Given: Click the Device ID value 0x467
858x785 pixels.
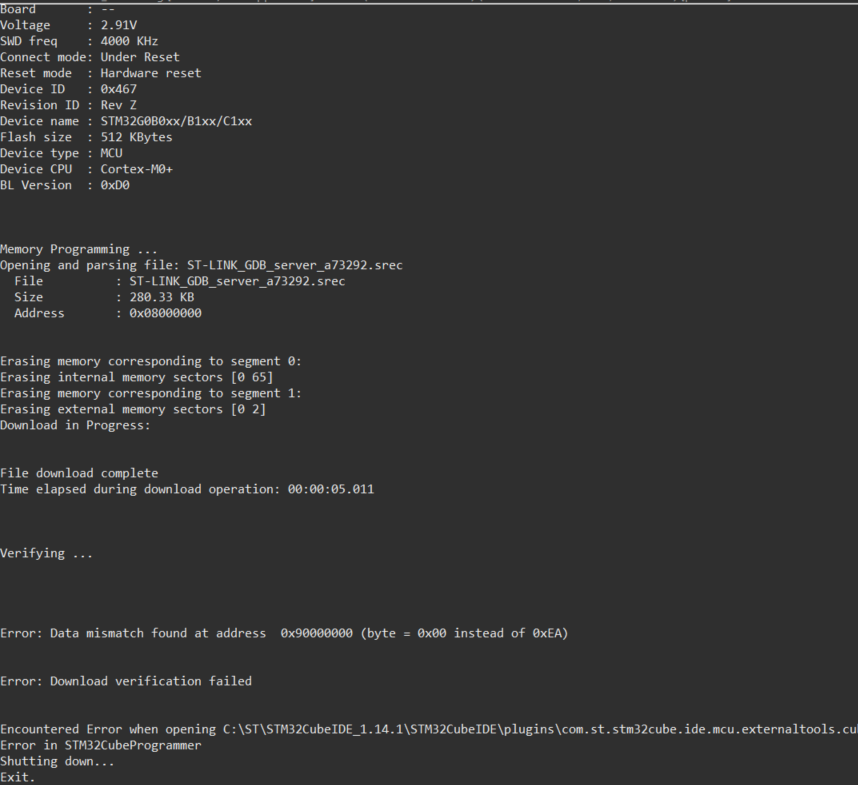Looking at the screenshot, I should (119, 89).
